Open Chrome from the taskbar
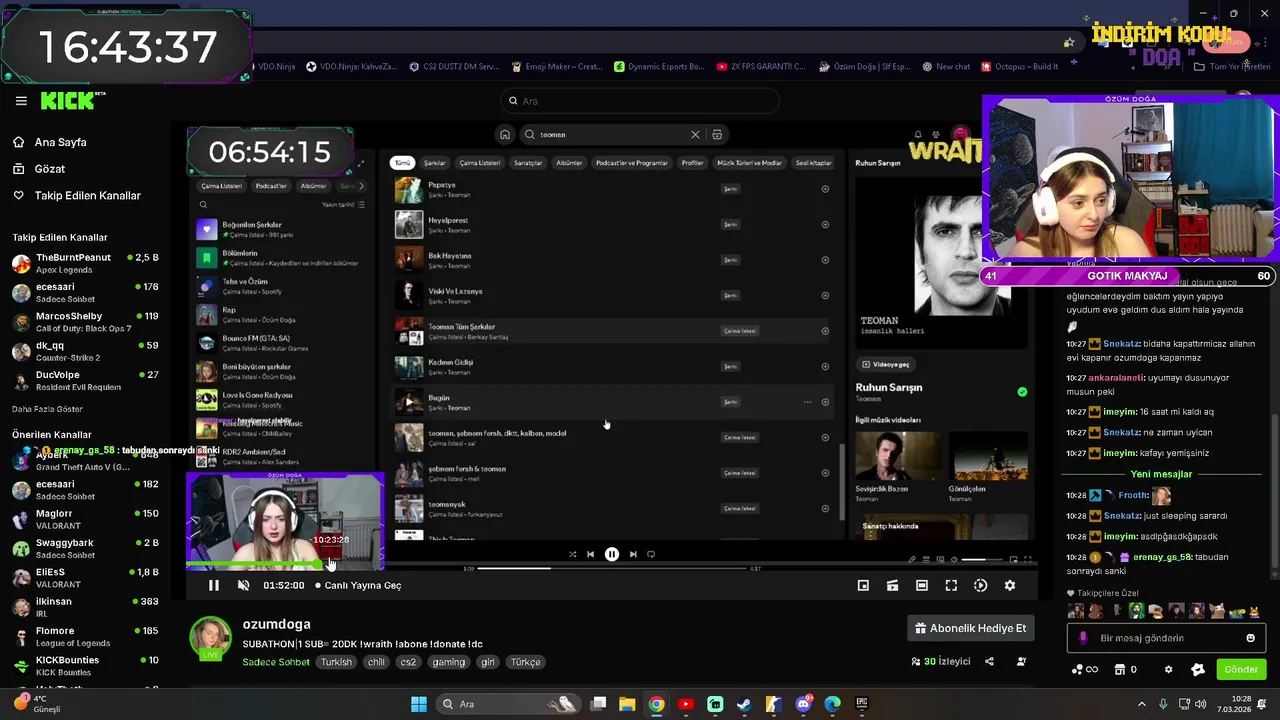This screenshot has width=1280, height=720. click(x=656, y=704)
